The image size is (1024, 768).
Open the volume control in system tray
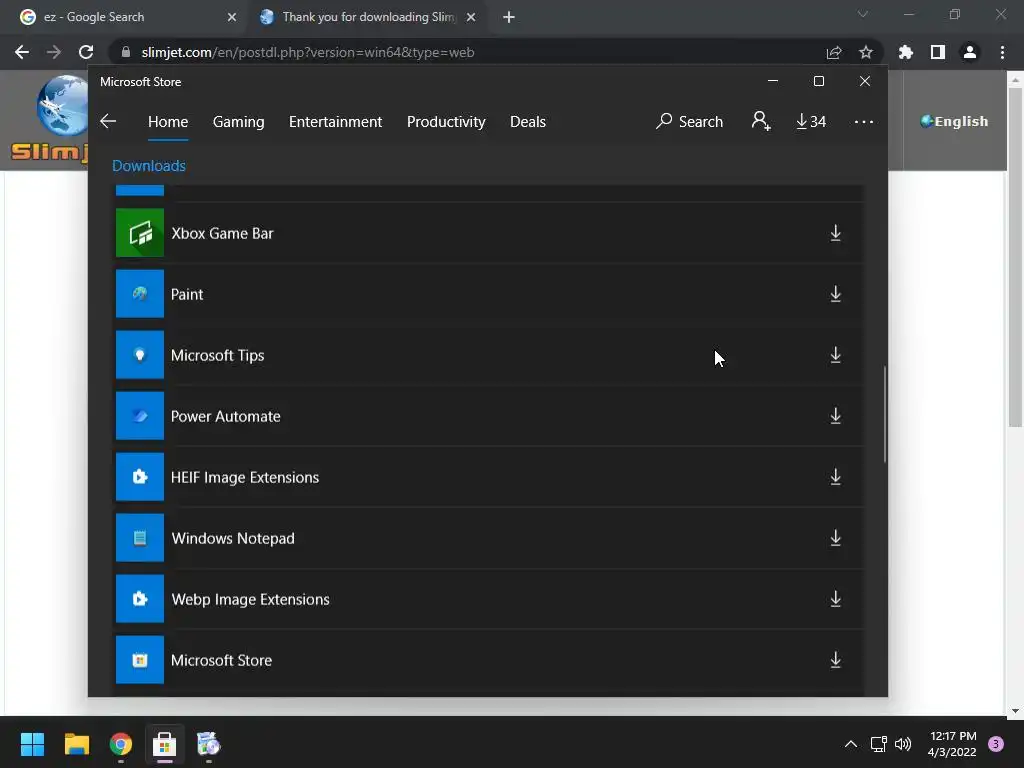pos(903,744)
